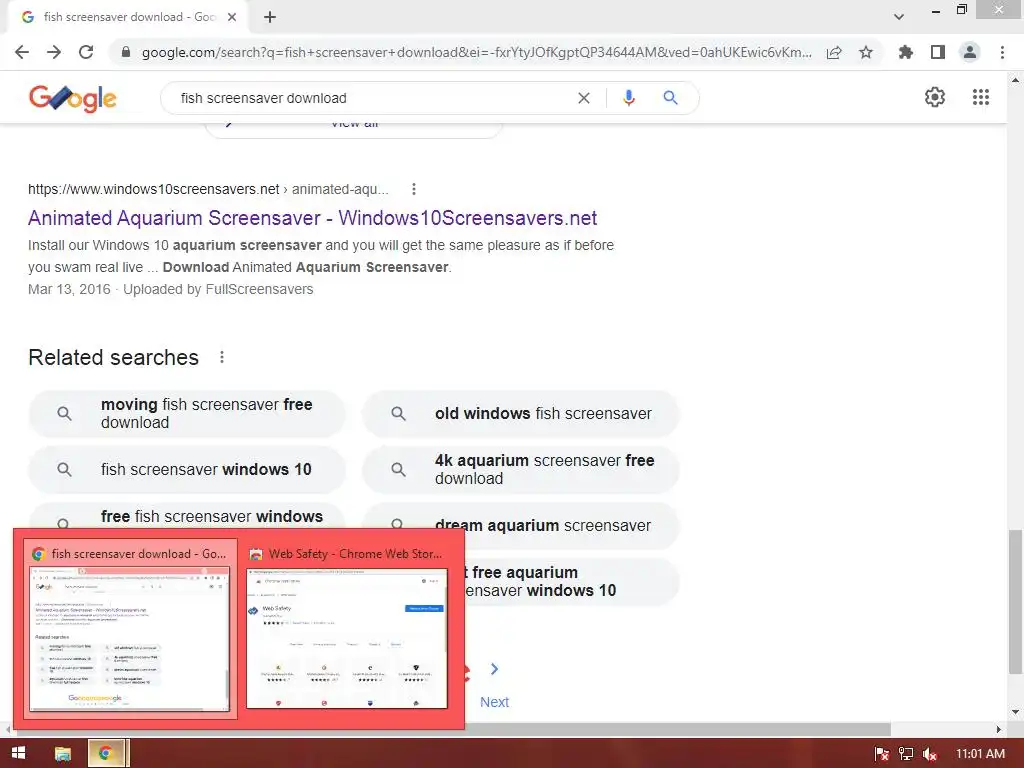Start voice search with microphone icon

pyautogui.click(x=629, y=98)
